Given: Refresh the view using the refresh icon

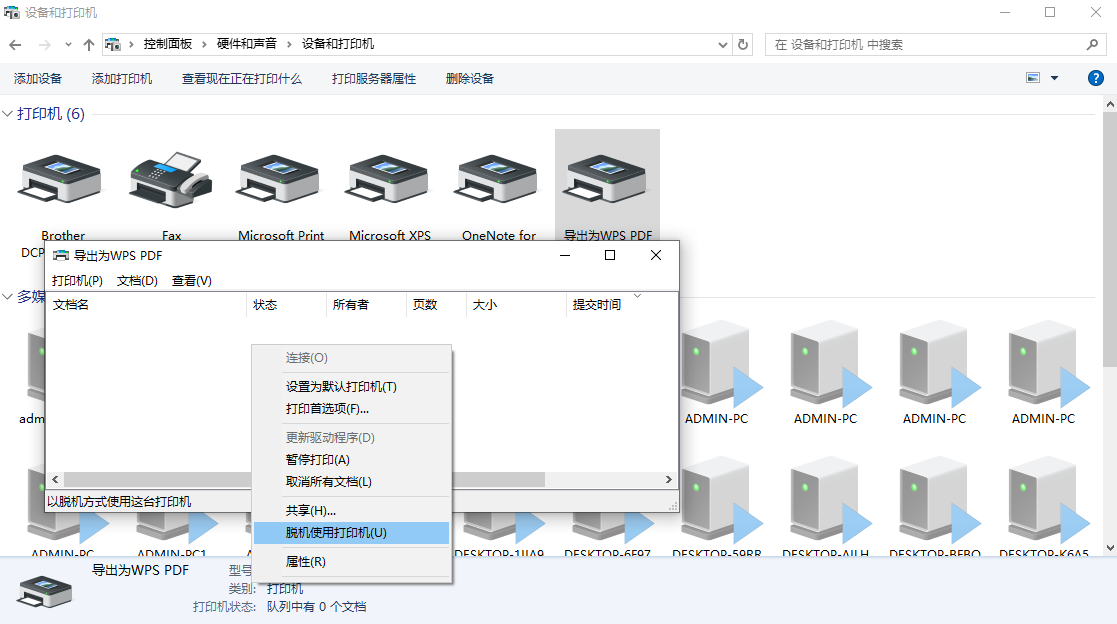Looking at the screenshot, I should 741,44.
